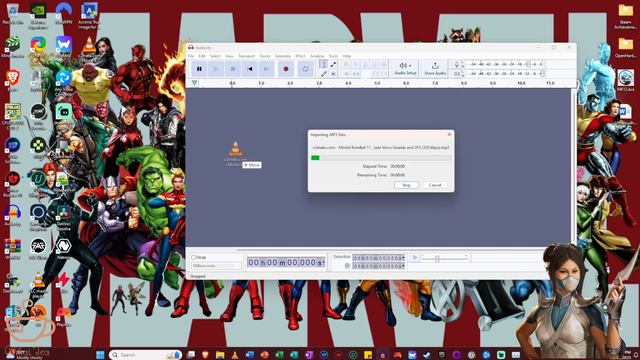The height and width of the screenshot is (360, 640).
Task: Skip to end of the track
Action: 267,69
